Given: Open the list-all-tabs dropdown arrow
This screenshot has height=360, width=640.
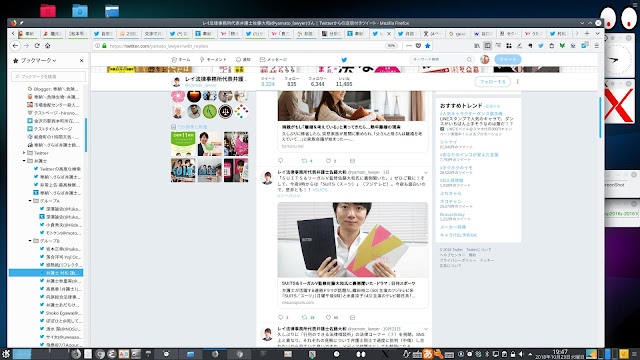Looking at the screenshot, I should [x=597, y=33].
